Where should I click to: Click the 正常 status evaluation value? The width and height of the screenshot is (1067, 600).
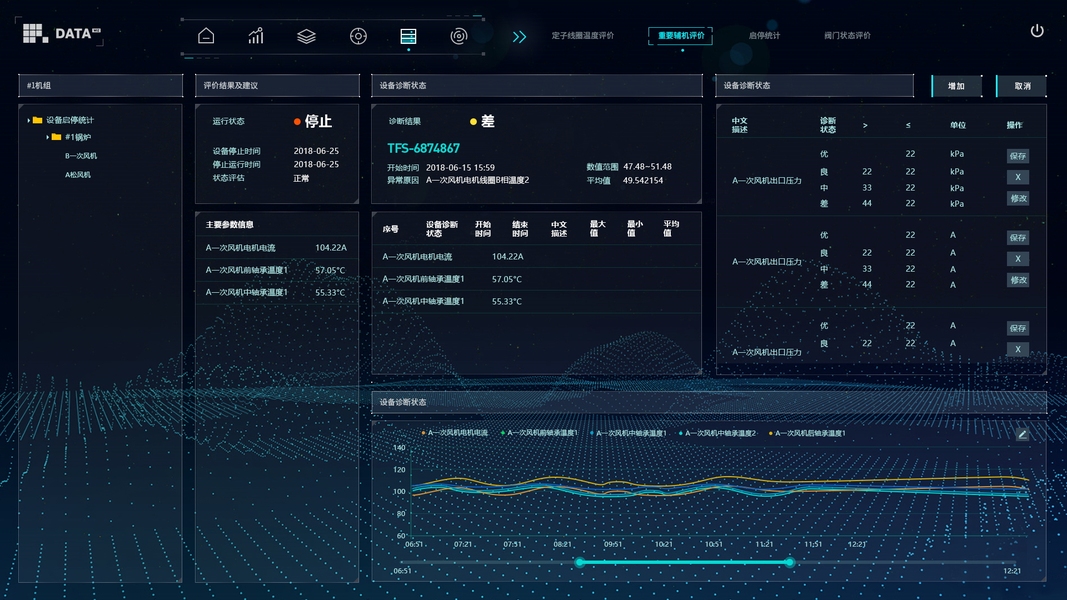point(301,178)
